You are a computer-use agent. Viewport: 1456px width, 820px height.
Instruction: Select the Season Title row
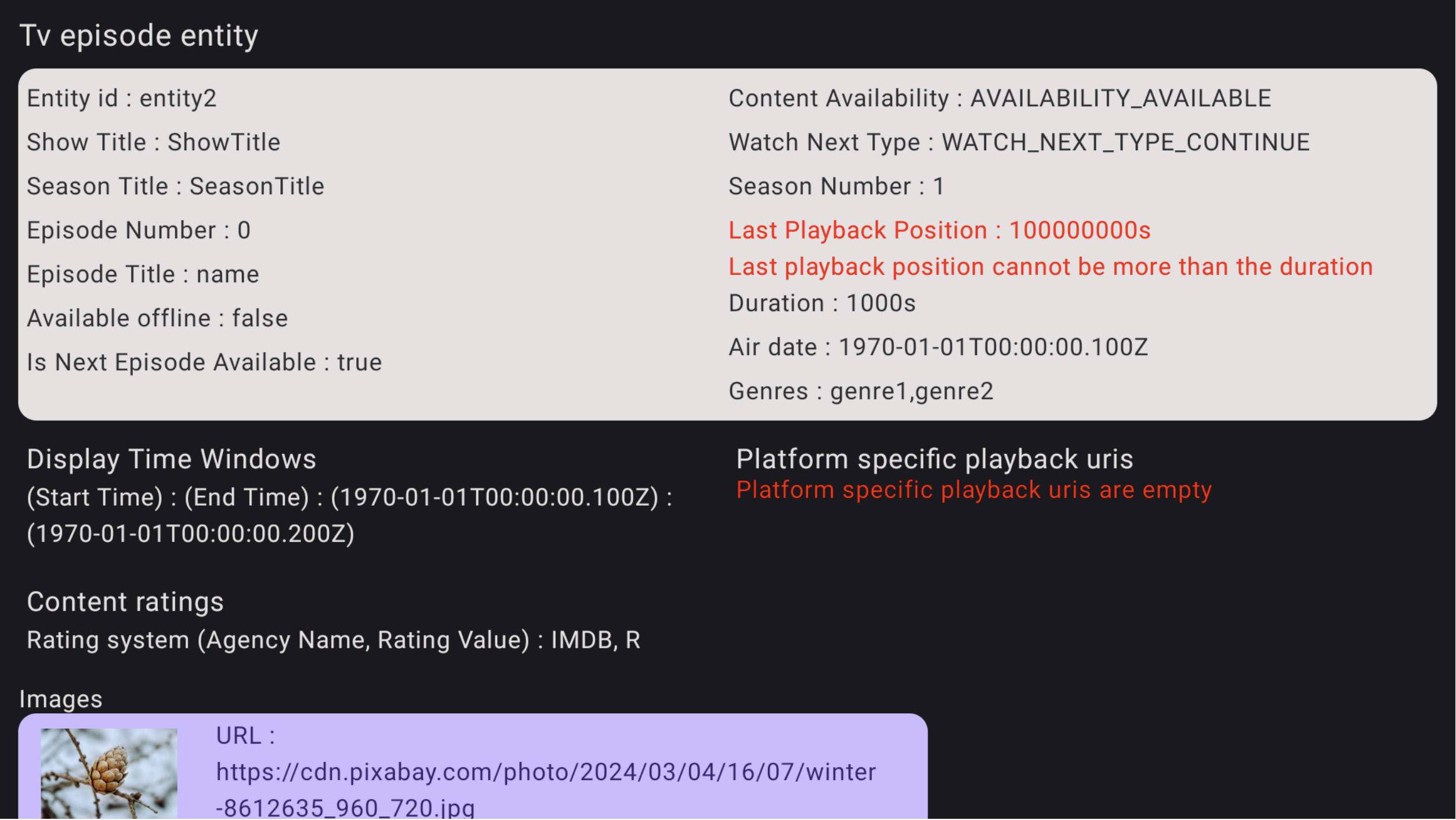click(x=175, y=187)
